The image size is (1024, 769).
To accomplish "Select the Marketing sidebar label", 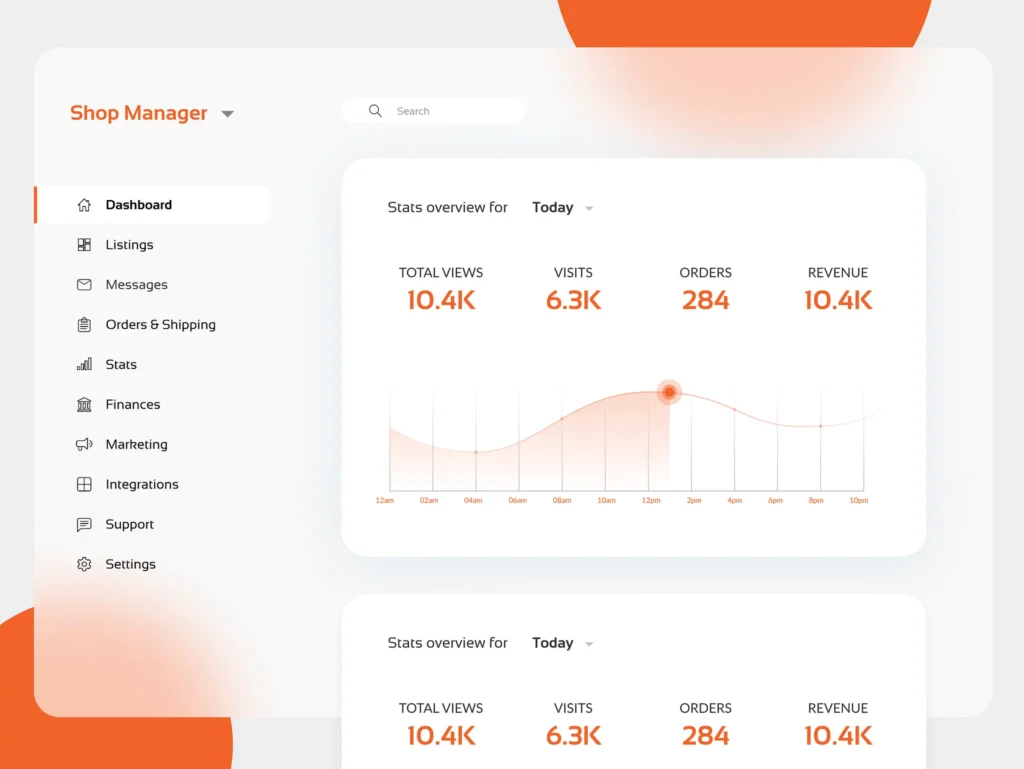I will [x=136, y=445].
